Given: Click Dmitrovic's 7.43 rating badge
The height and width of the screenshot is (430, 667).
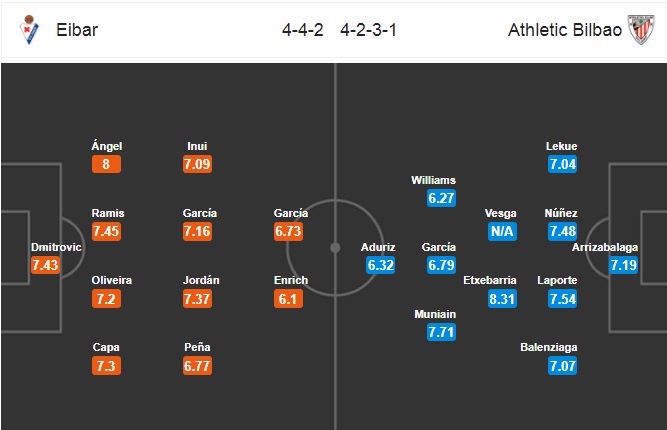Looking at the screenshot, I should point(46,265).
